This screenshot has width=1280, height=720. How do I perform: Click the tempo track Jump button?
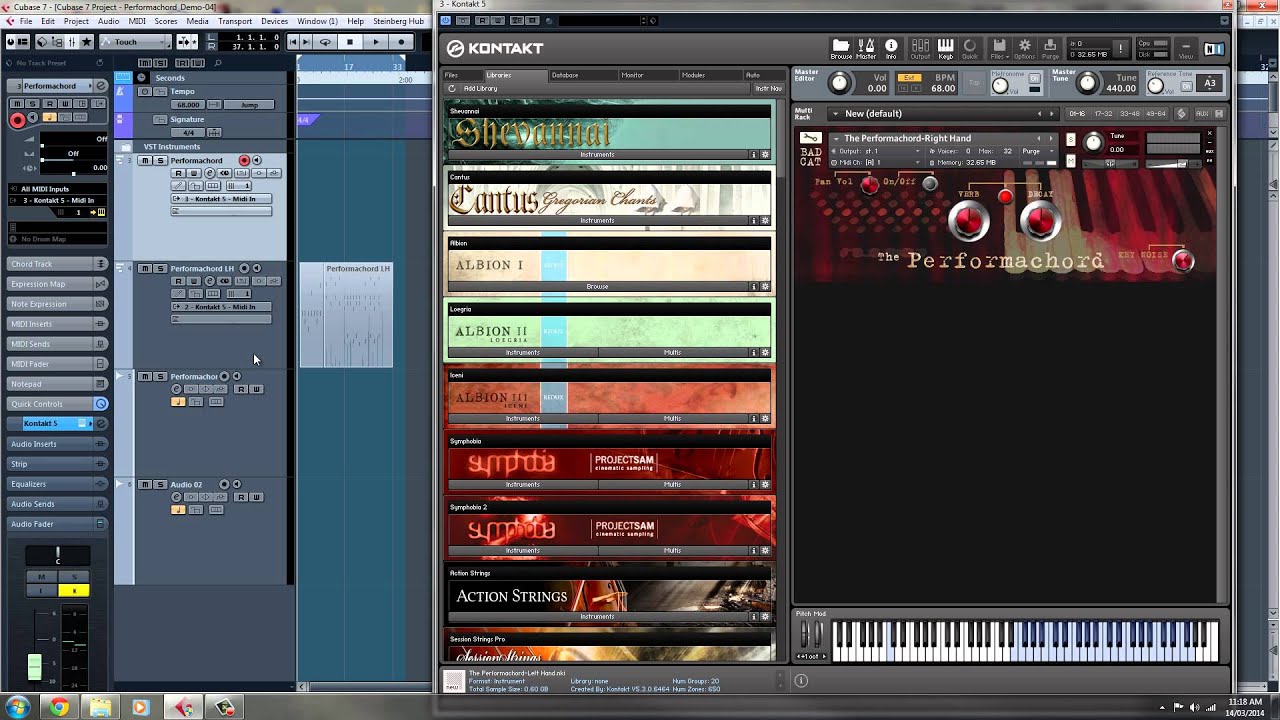coord(249,105)
